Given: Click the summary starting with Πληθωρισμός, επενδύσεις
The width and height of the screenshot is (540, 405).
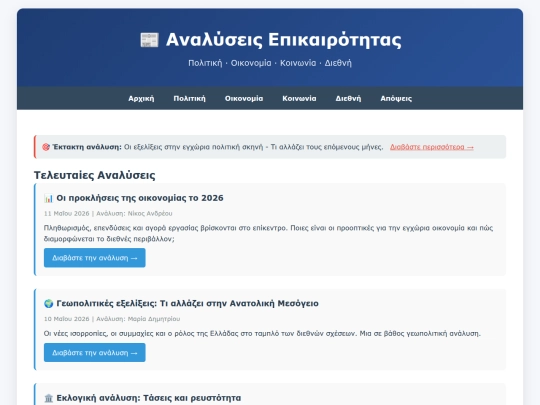Looking at the screenshot, I should [269, 233].
